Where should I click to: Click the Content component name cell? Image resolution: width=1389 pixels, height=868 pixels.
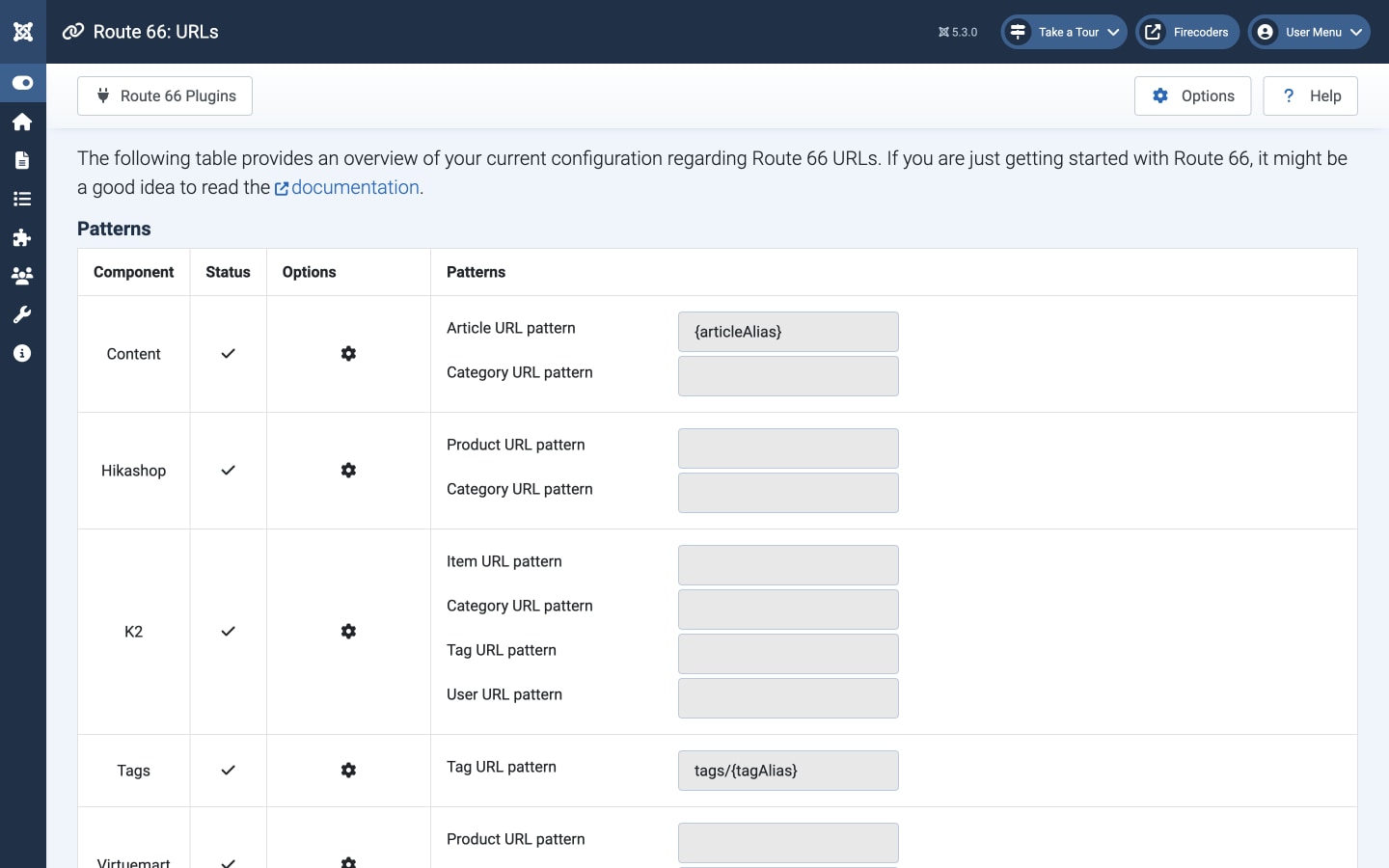[133, 354]
